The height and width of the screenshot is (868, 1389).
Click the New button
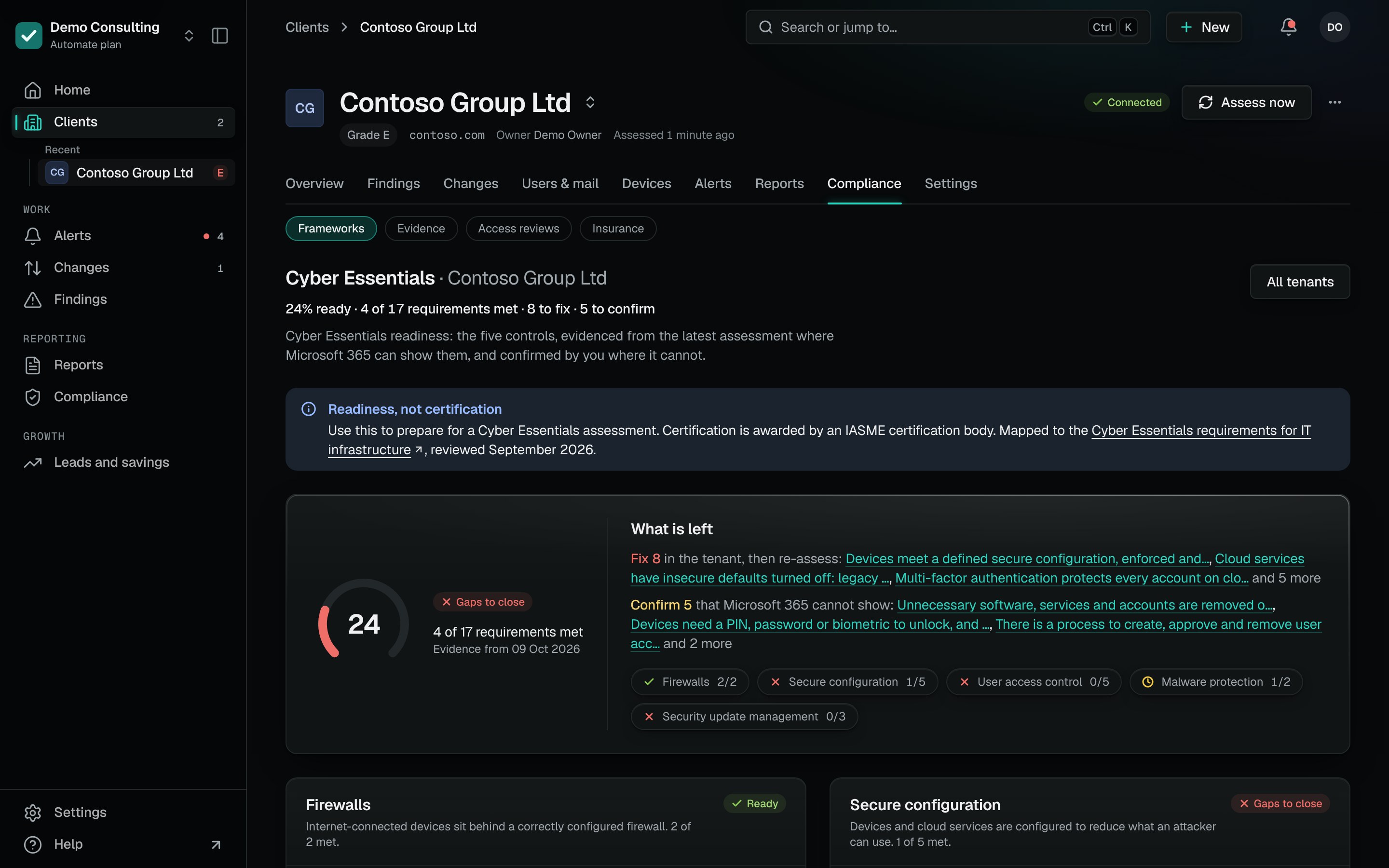(x=1204, y=27)
